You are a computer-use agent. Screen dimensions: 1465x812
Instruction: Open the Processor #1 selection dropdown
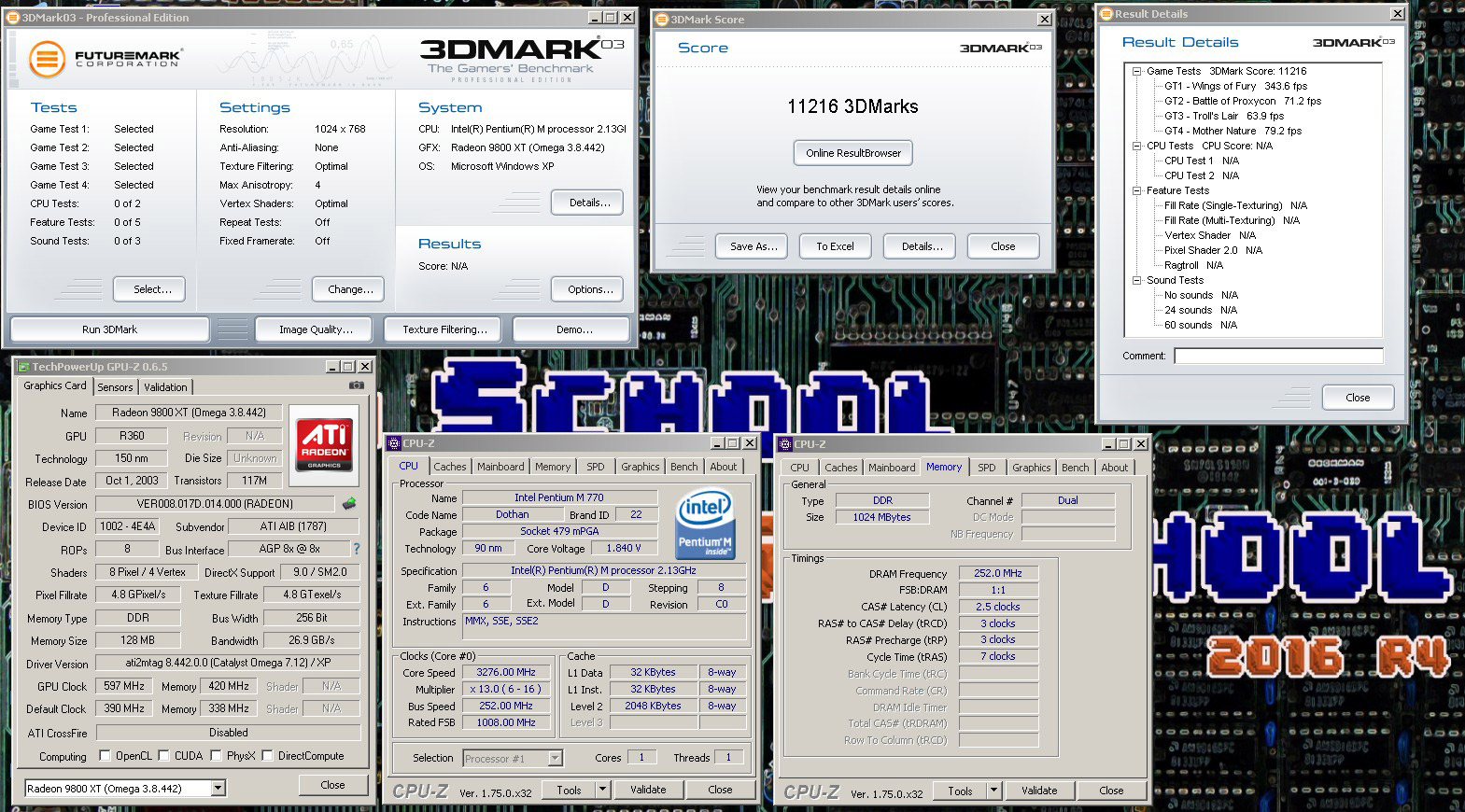coord(555,759)
